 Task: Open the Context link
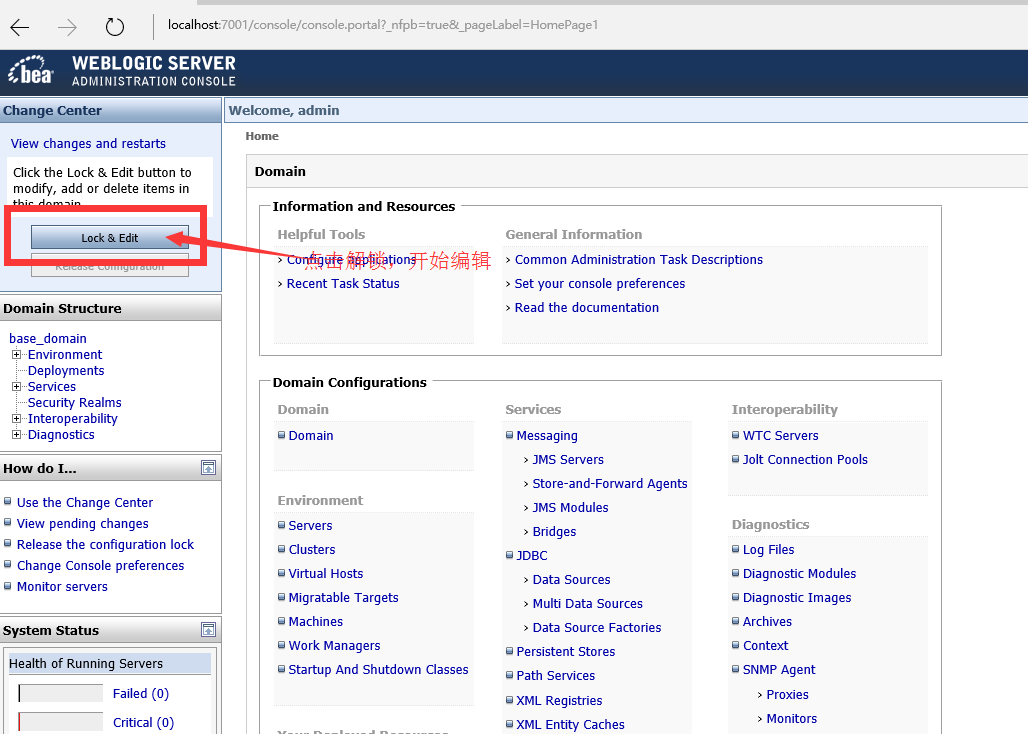(765, 646)
